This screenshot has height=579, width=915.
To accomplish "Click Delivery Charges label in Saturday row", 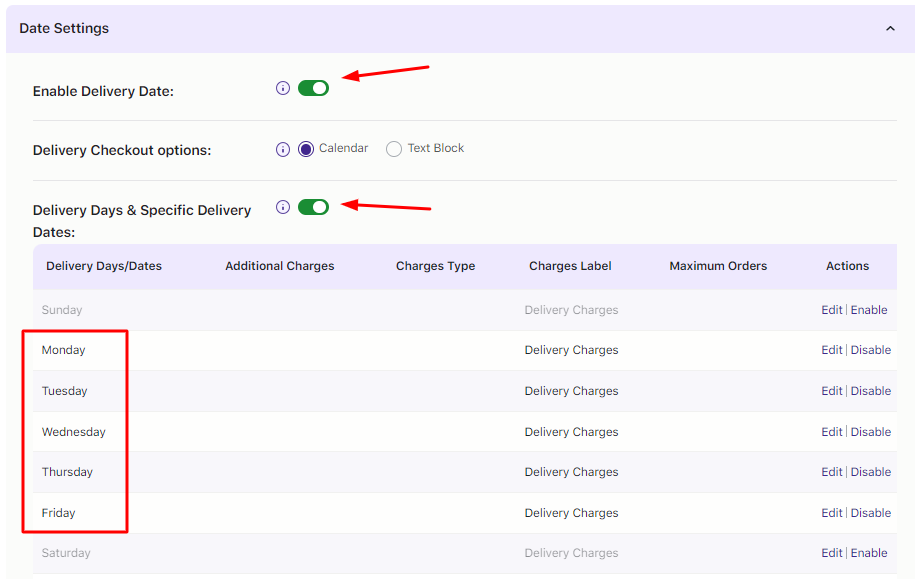I will click(571, 553).
